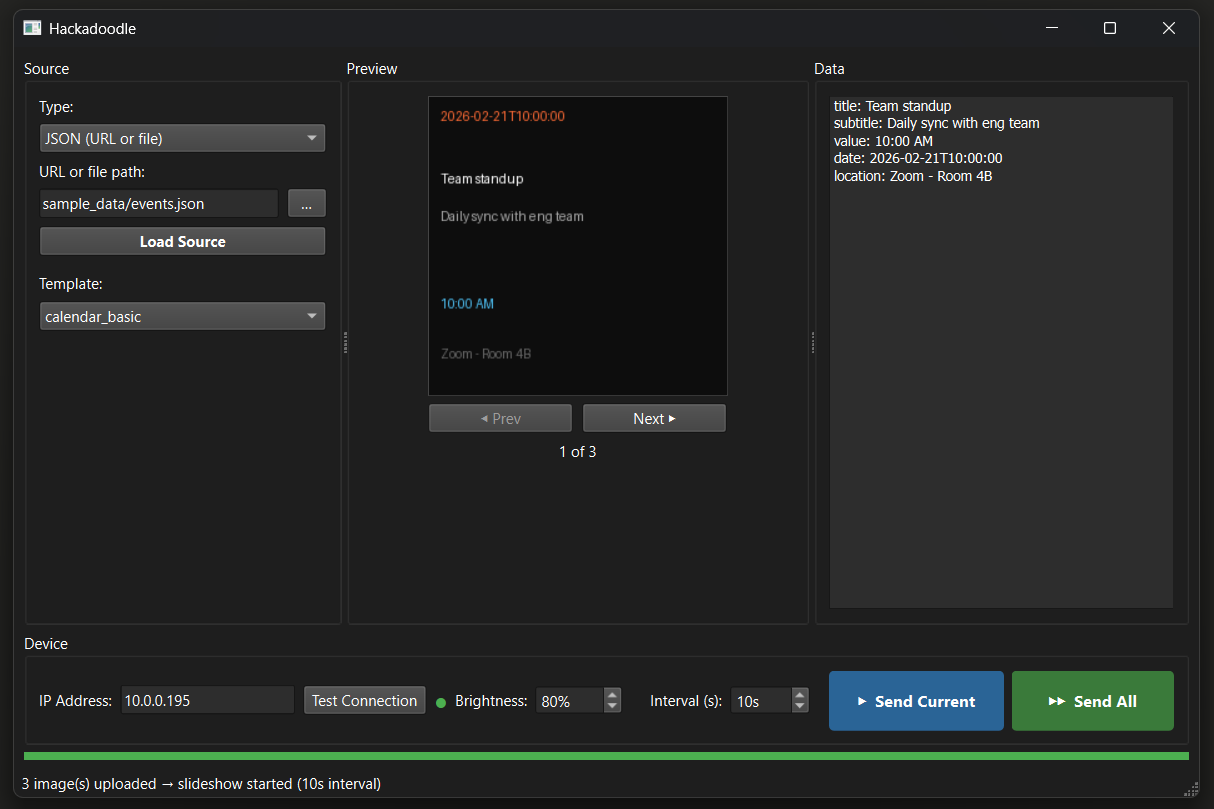Click the calendar preview image
Screen dimensions: 1214x809
(577, 245)
